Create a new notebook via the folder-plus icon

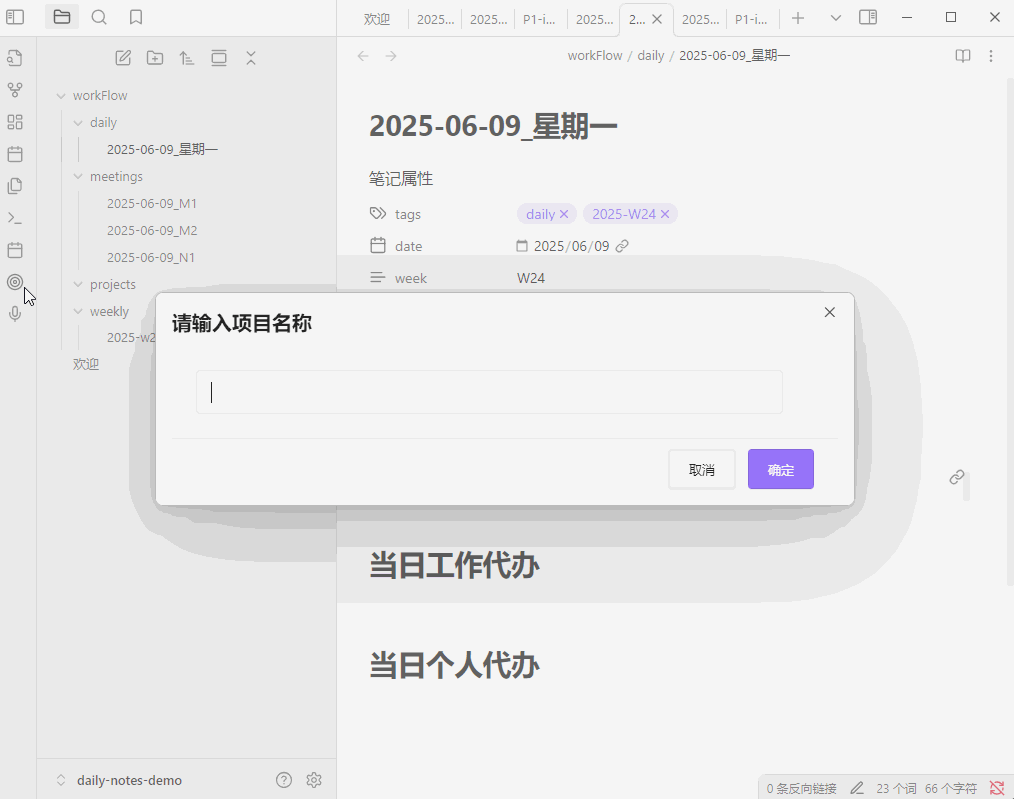click(x=154, y=58)
